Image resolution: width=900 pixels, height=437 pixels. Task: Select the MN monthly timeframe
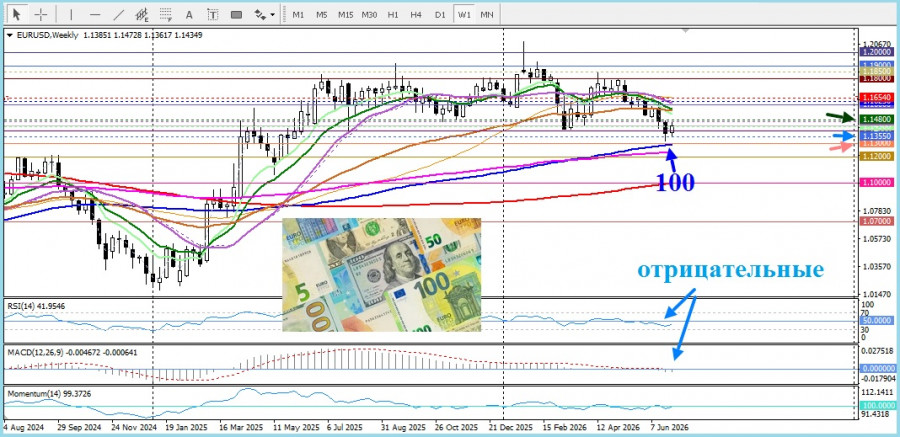pos(487,14)
